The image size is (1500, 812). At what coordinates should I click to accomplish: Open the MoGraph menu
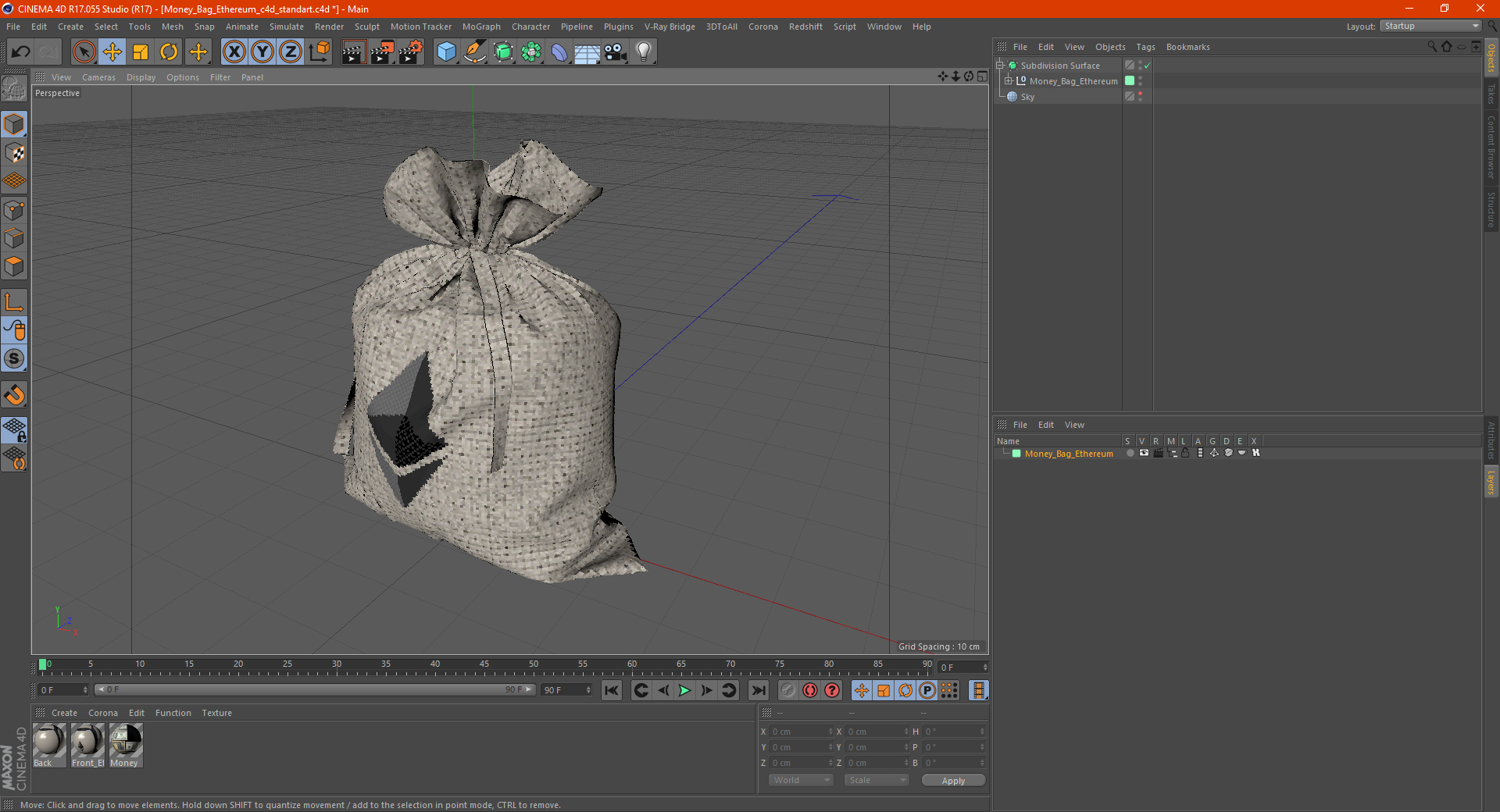(481, 27)
